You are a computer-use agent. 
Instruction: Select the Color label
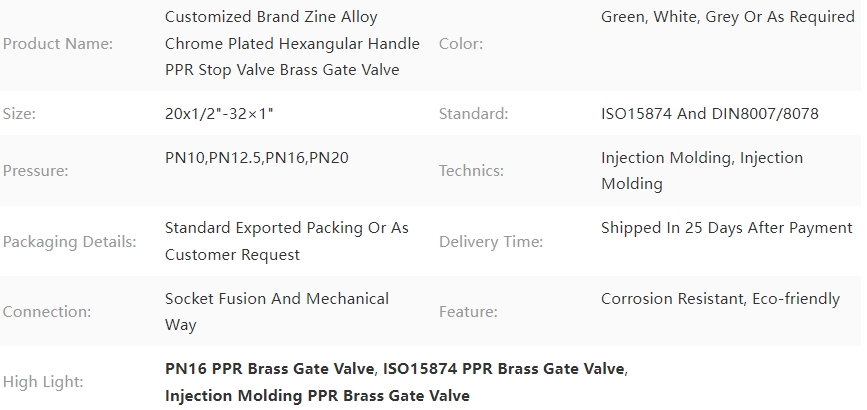[x=461, y=44]
